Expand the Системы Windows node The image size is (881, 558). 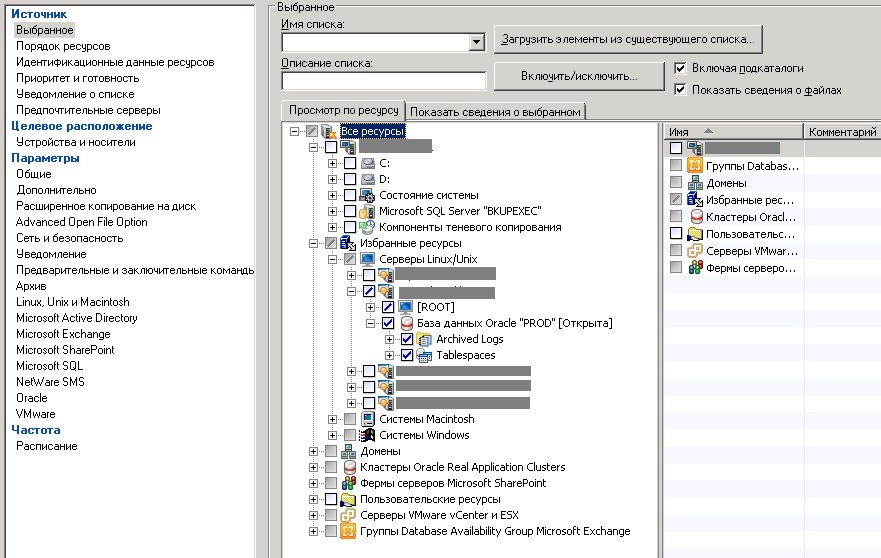(x=333, y=435)
